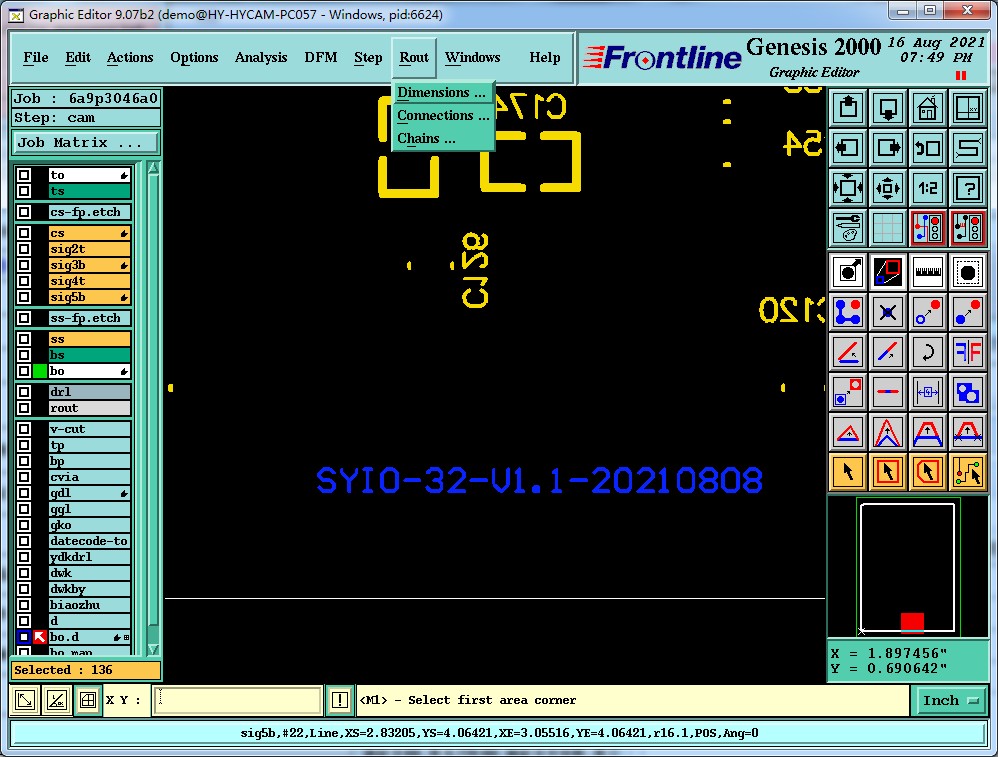Open the Analysis menu
Viewport: 998px width, 757px height.
coord(261,57)
